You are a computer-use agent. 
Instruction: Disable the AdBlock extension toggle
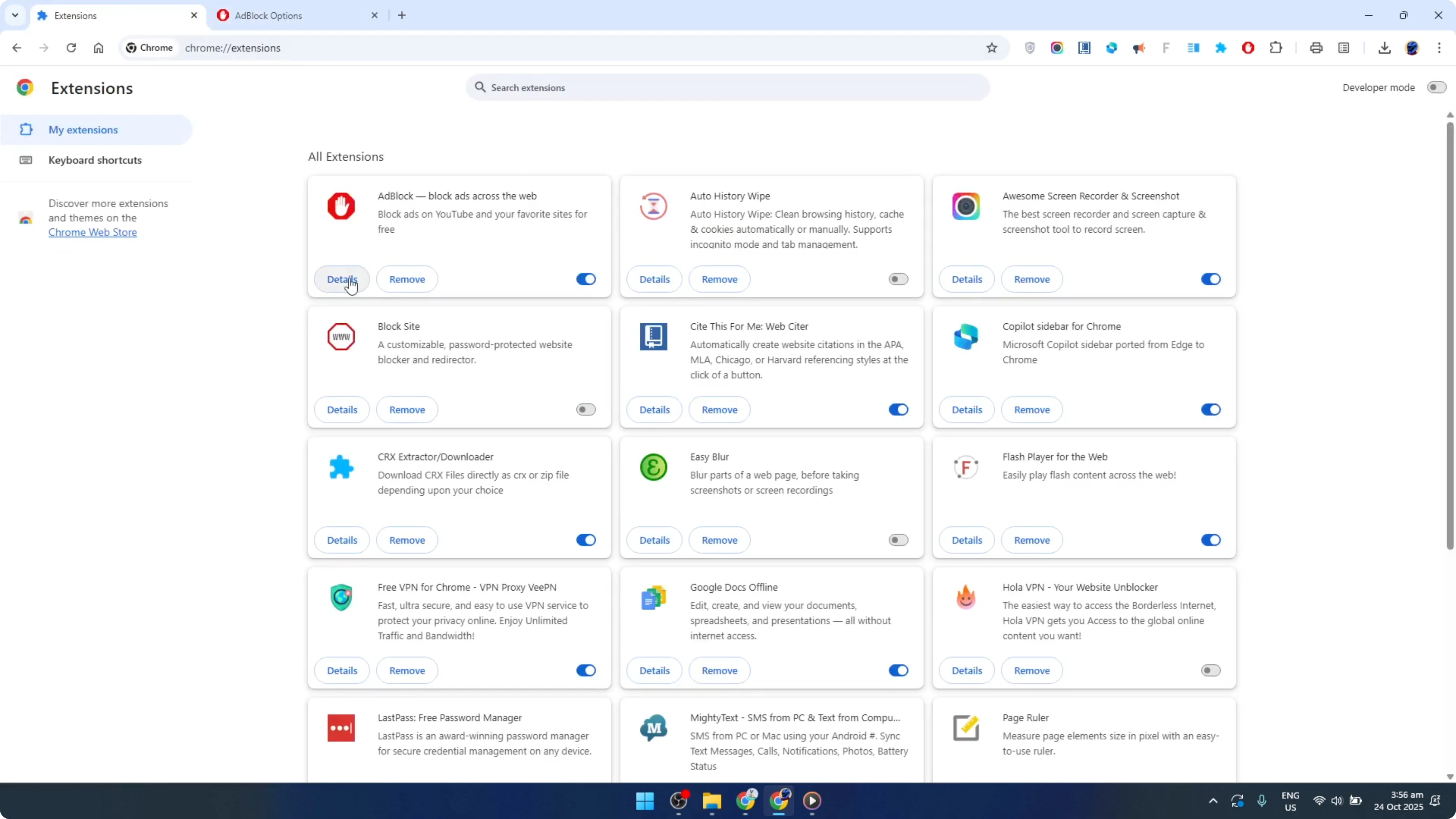pos(586,279)
